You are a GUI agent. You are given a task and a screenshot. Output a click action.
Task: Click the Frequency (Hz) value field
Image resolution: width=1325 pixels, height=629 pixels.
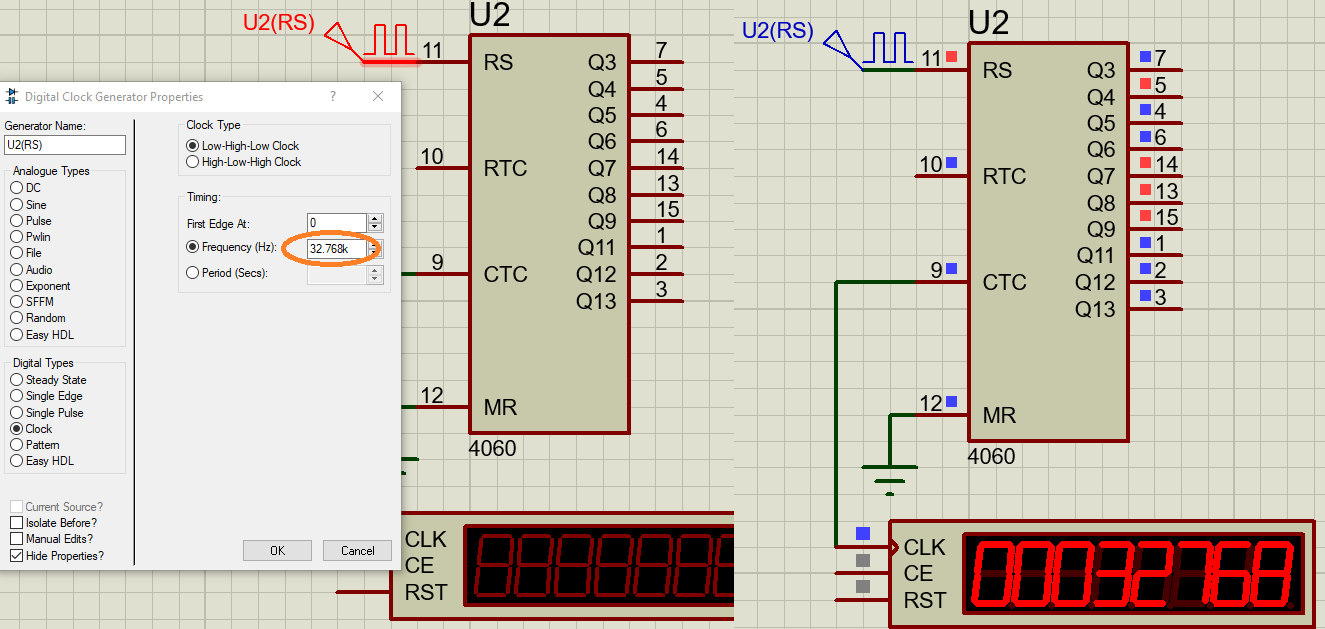337,248
